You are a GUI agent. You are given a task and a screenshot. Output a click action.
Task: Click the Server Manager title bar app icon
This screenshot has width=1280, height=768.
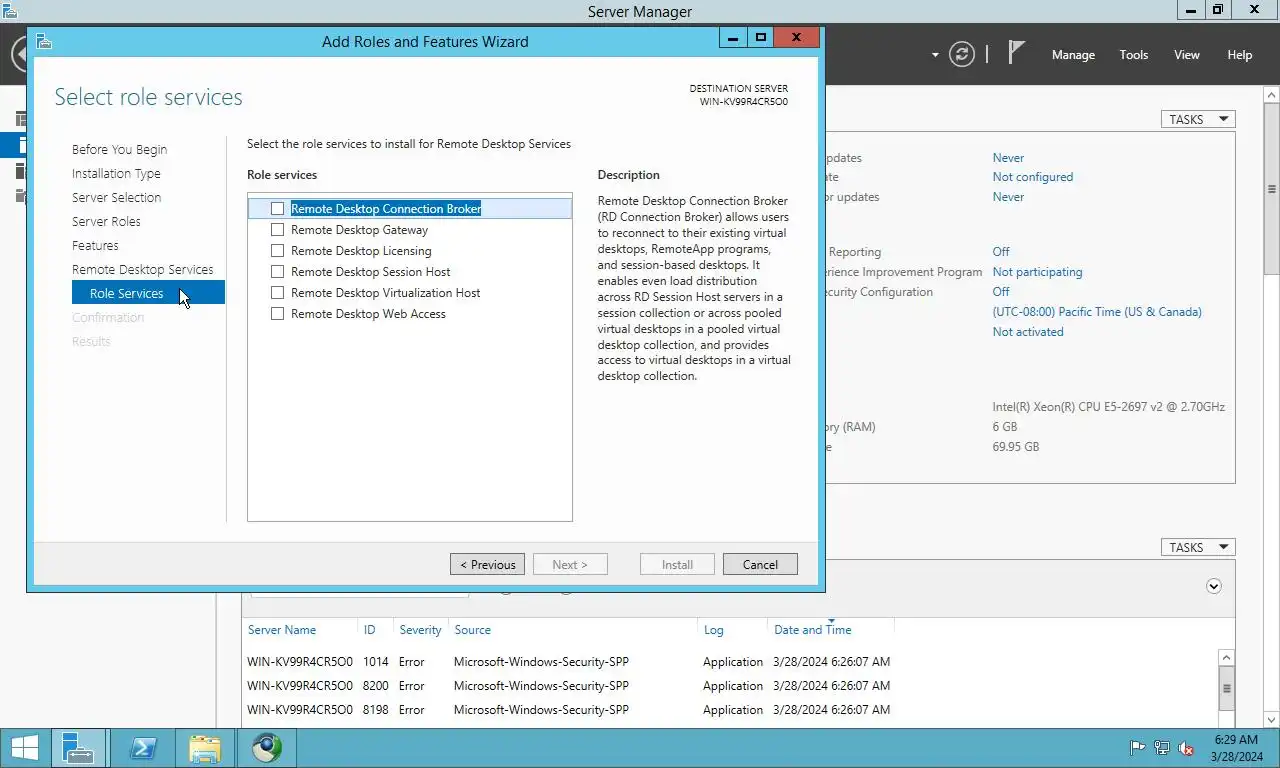click(9, 11)
